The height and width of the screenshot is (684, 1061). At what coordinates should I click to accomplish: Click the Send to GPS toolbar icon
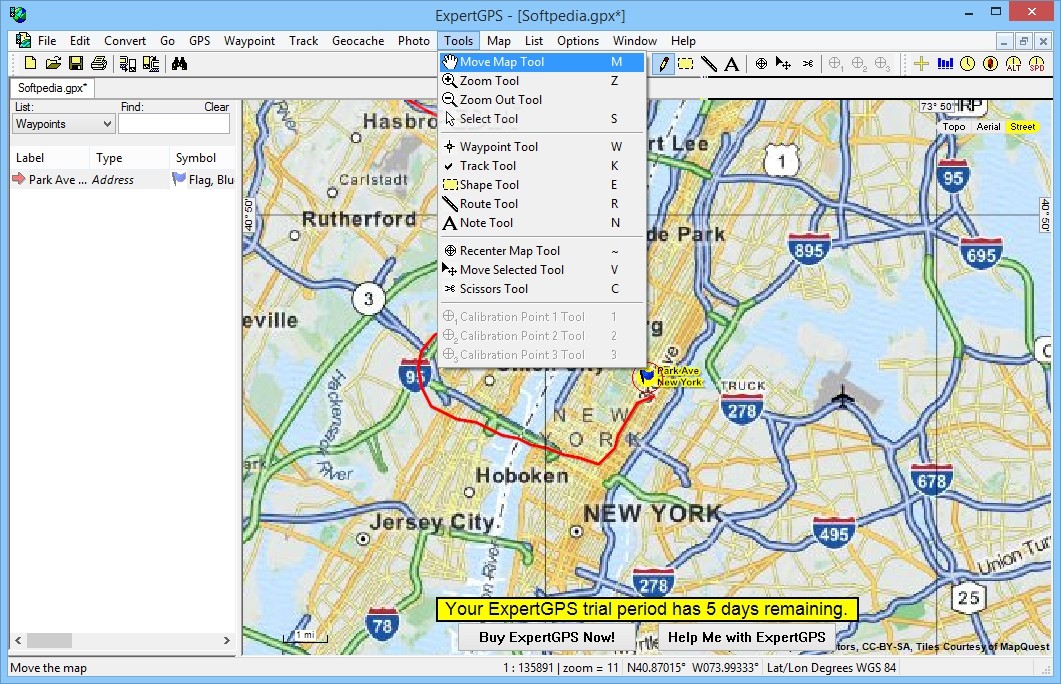(151, 64)
